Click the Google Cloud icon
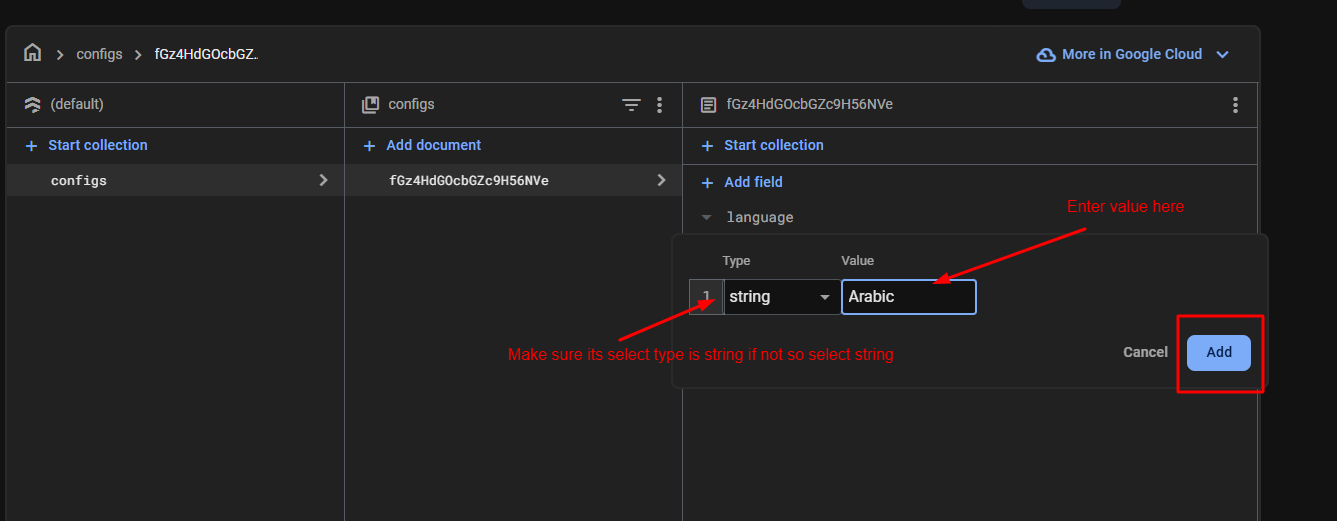This screenshot has height=521, width=1337. (x=1046, y=55)
